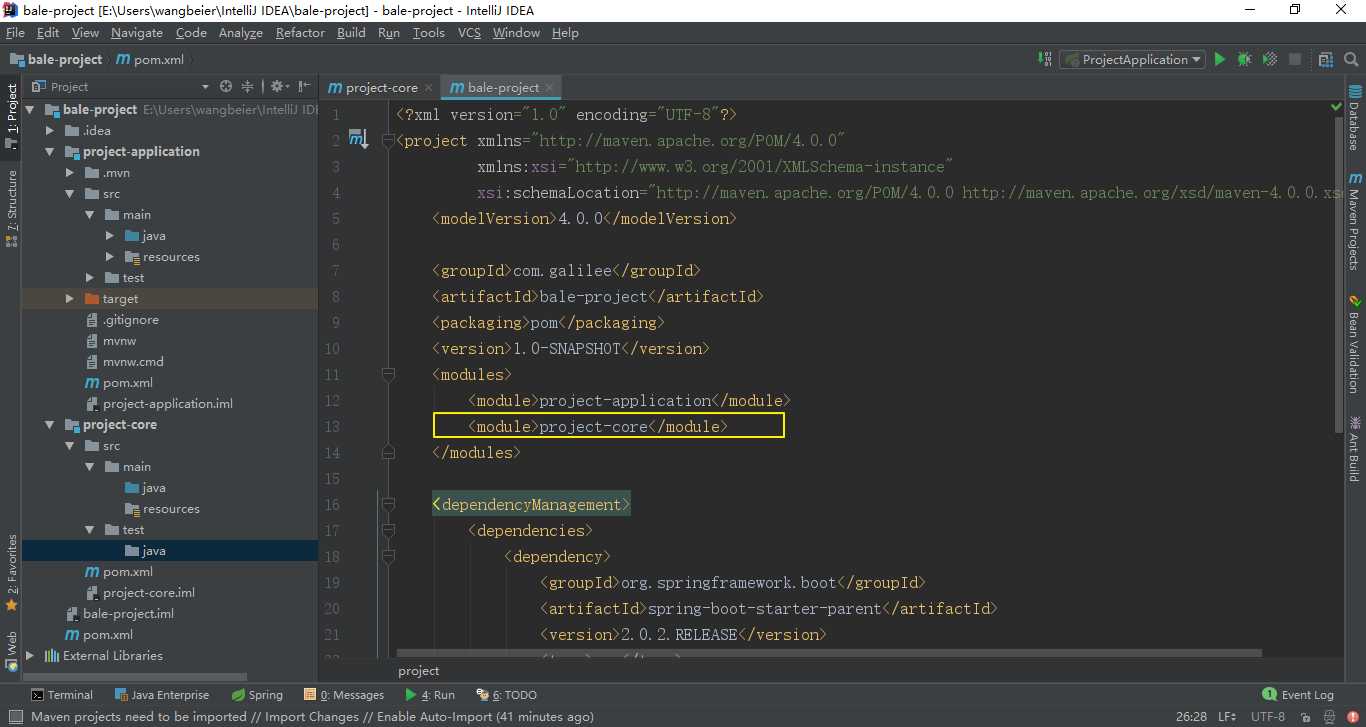Close the project-core editor tab
Screen dimensions: 1366x727
428,87
